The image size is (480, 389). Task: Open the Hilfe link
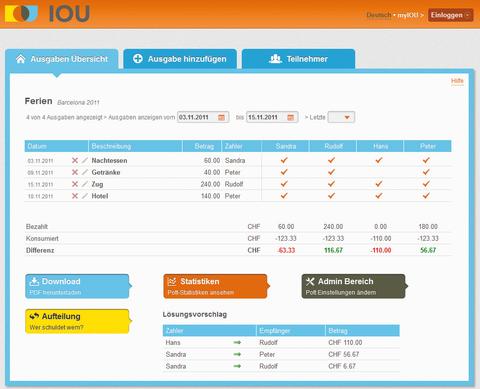pyautogui.click(x=457, y=81)
